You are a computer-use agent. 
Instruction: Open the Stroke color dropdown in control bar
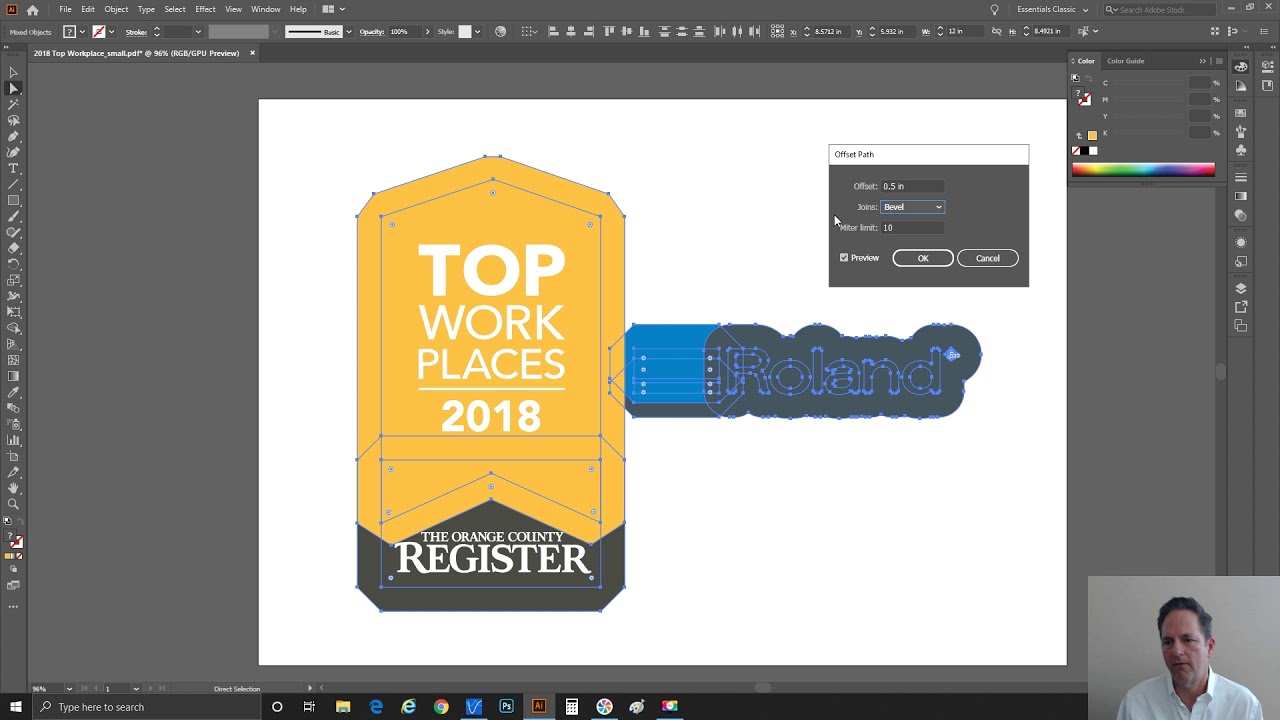coord(111,31)
